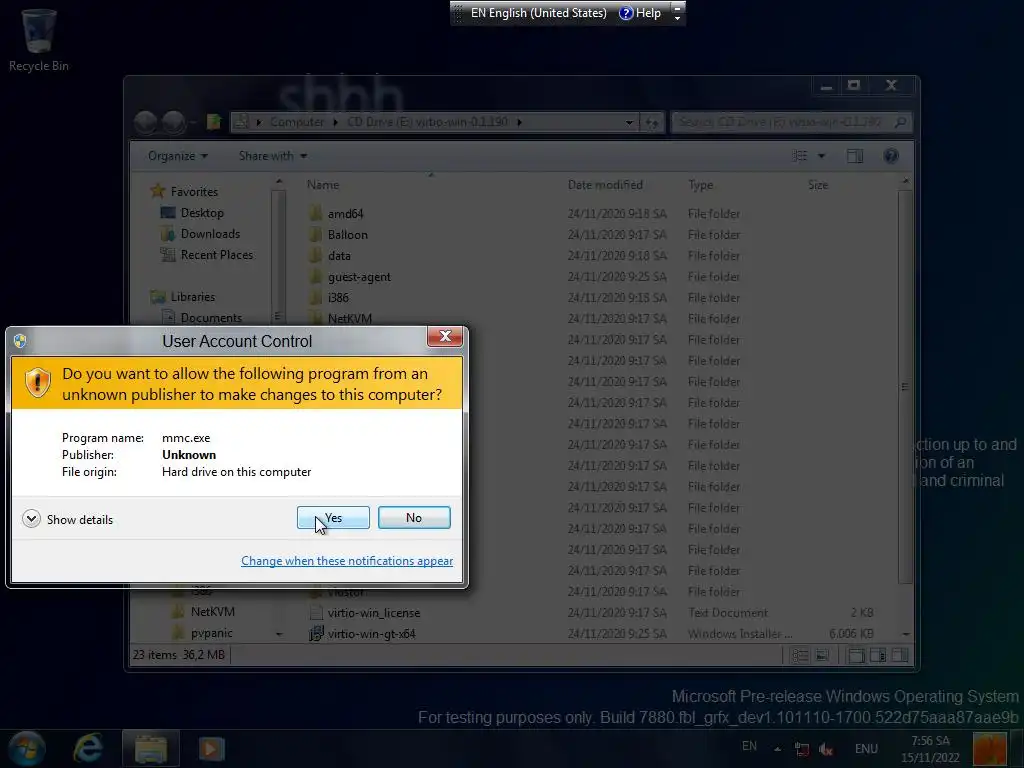Open the taskbar clock showing 7:56 SA
The image size is (1024, 768).
point(930,749)
